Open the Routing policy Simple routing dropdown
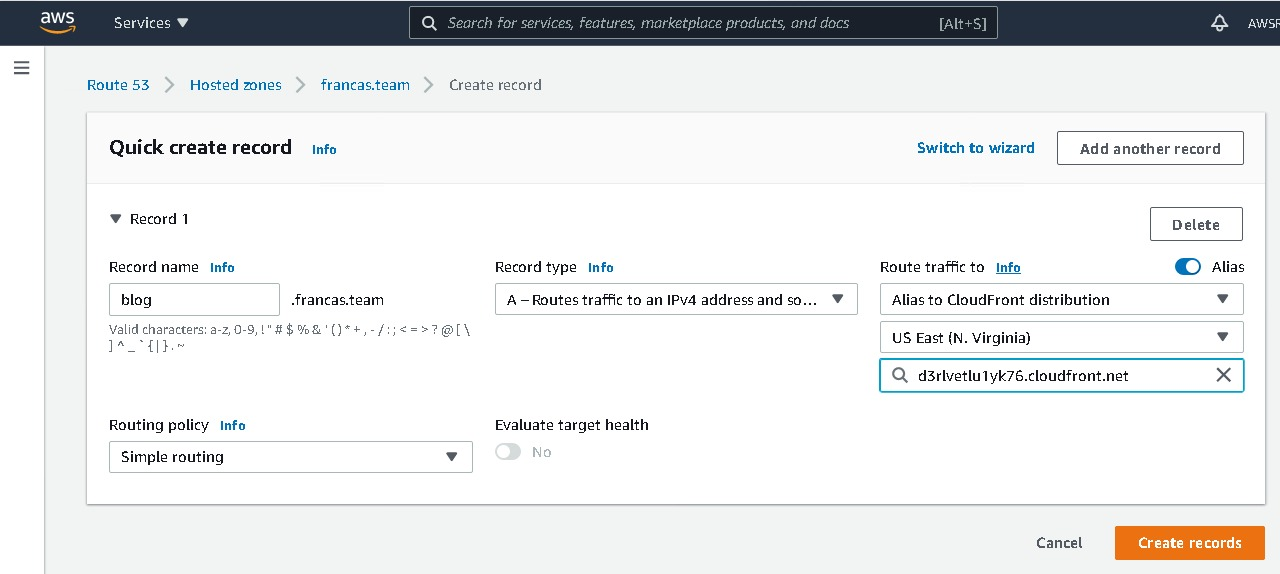Viewport: 1280px width, 574px height. [290, 457]
